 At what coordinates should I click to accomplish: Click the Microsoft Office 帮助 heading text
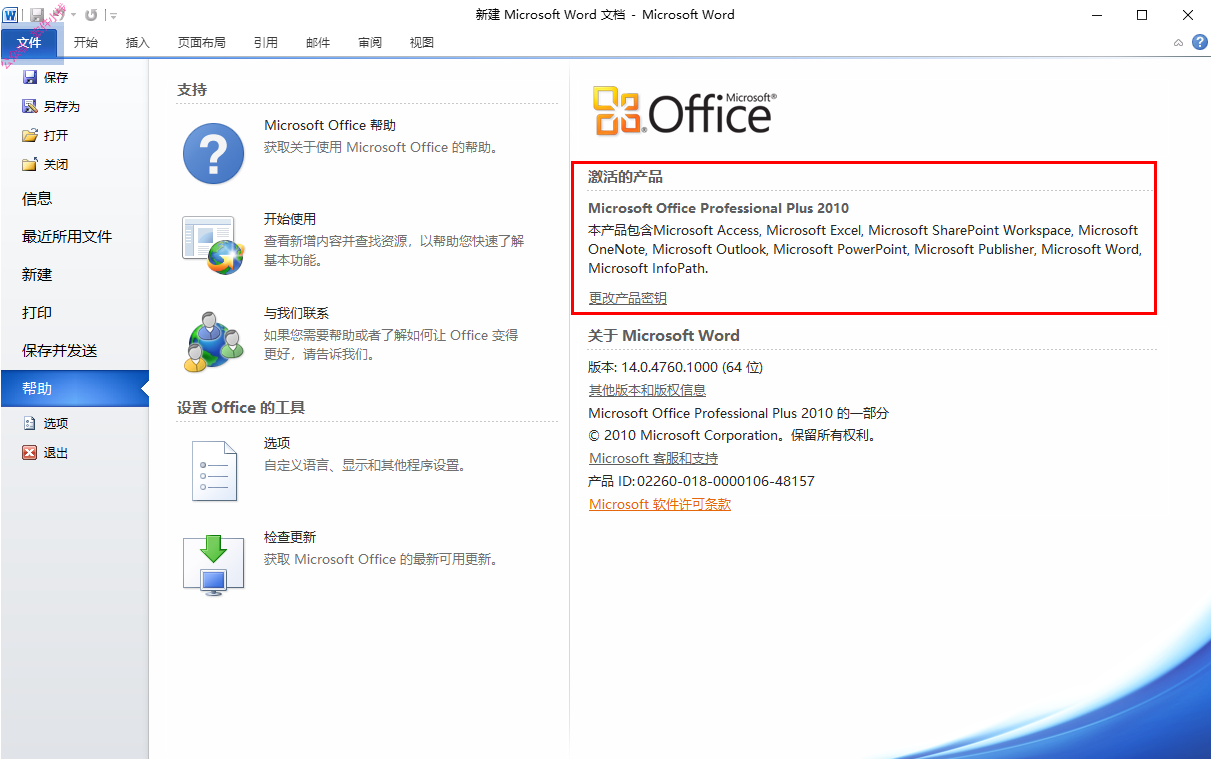pos(330,125)
